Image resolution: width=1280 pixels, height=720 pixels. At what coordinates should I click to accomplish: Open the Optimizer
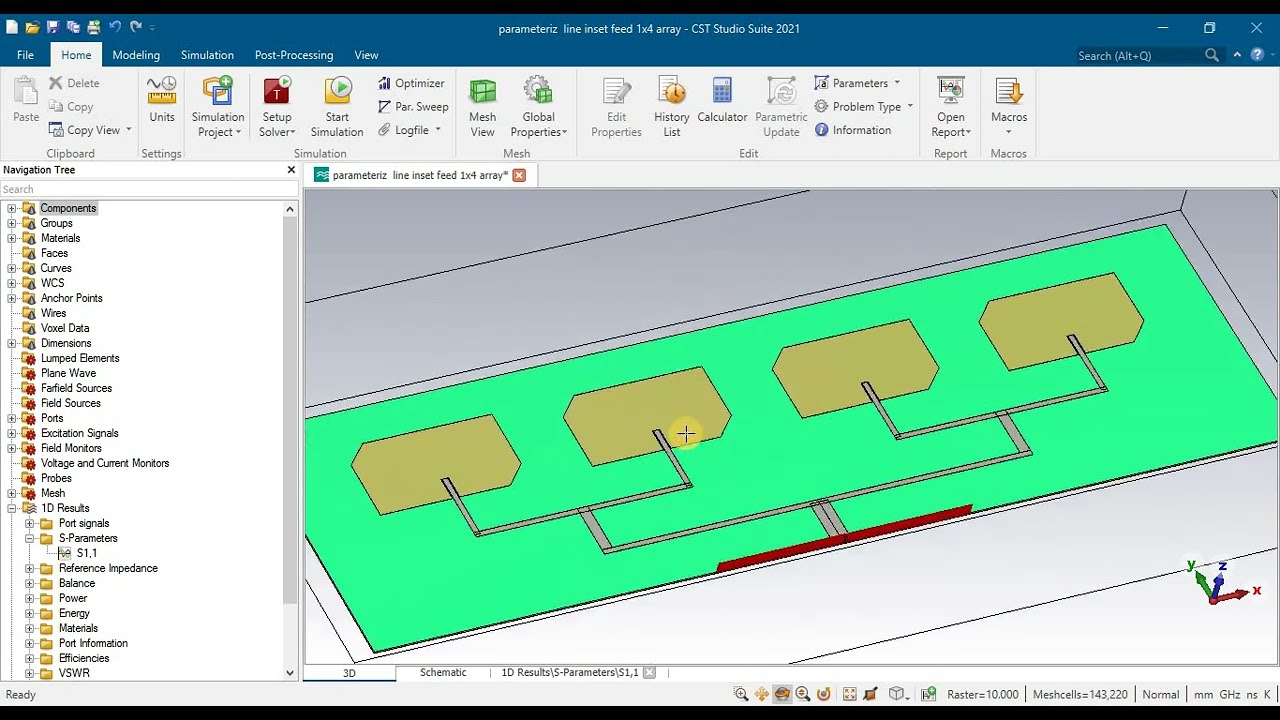411,83
